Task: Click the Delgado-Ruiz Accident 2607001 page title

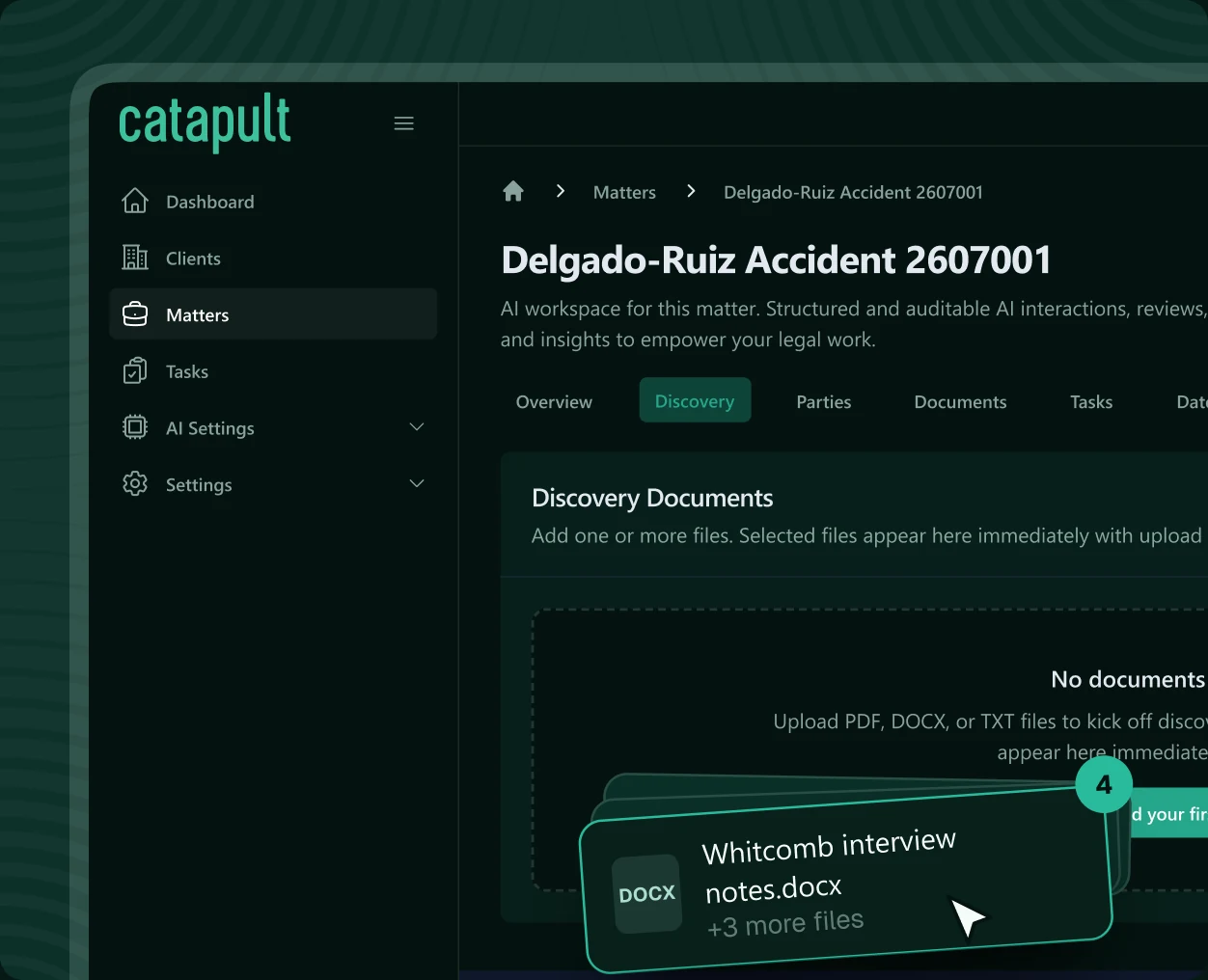Action: [776, 260]
